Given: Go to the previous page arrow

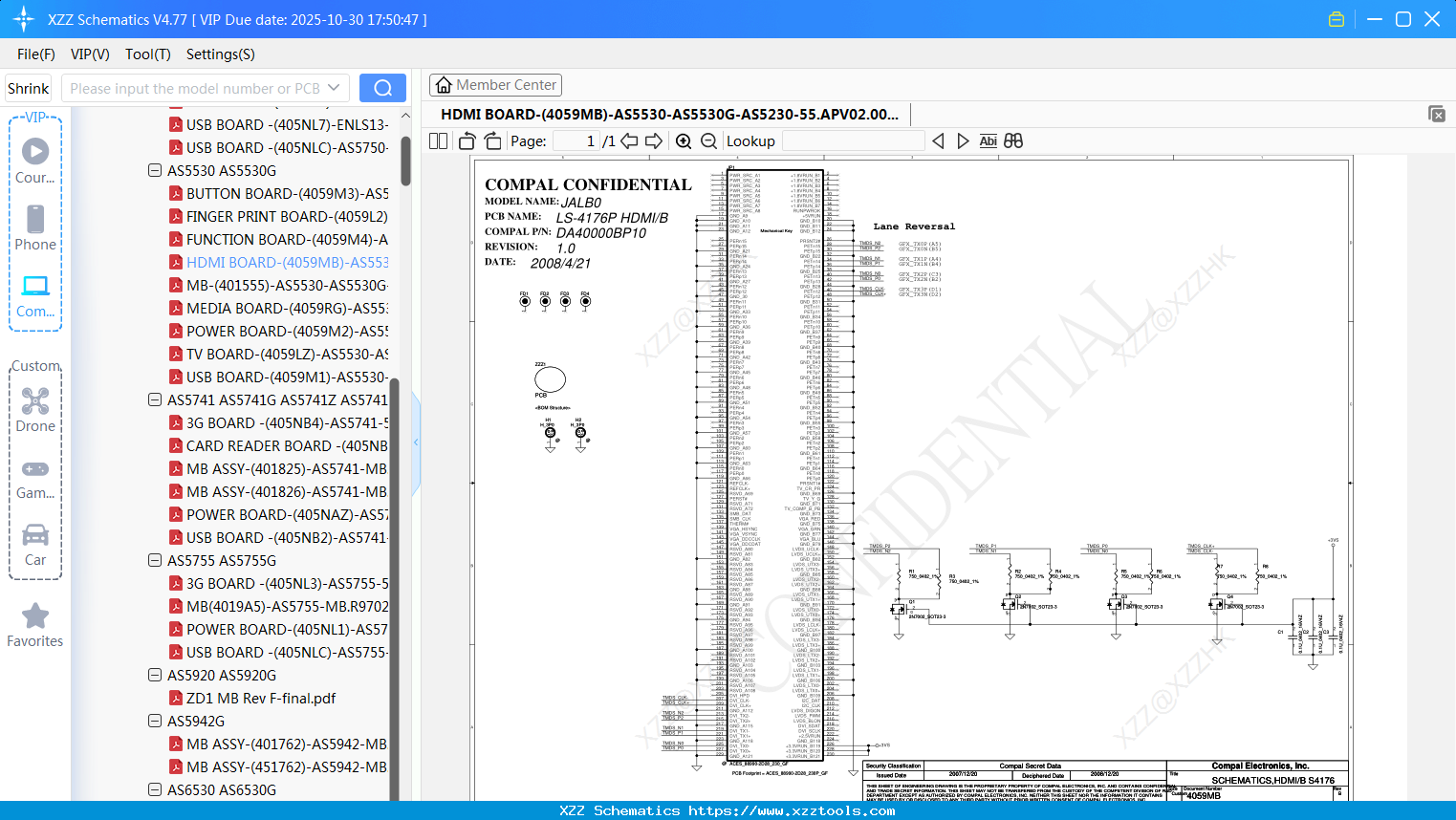Looking at the screenshot, I should pos(629,140).
